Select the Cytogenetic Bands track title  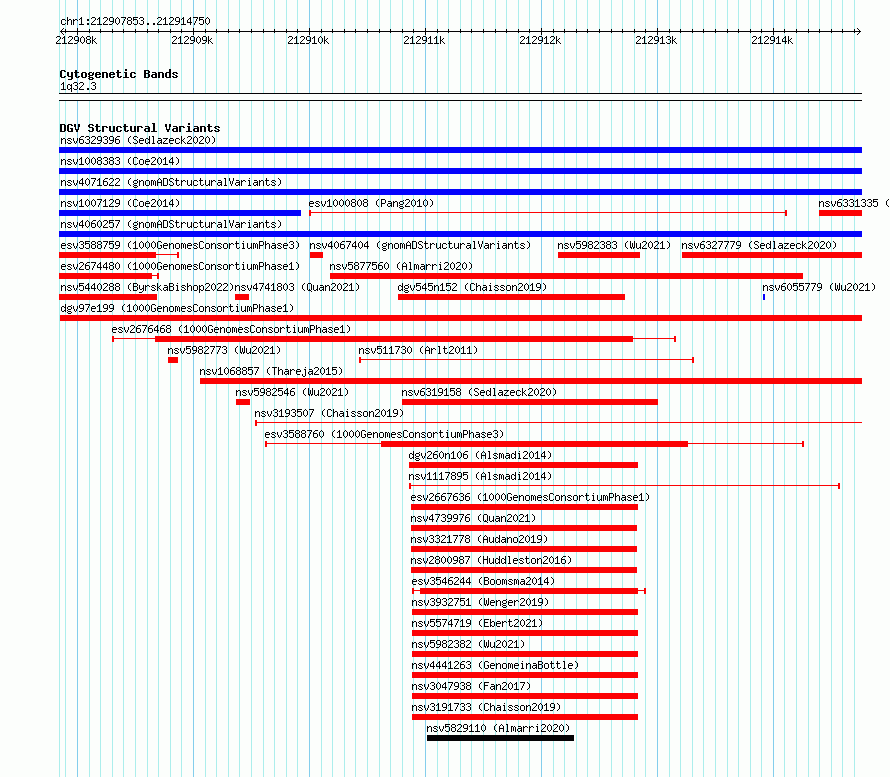tap(119, 74)
